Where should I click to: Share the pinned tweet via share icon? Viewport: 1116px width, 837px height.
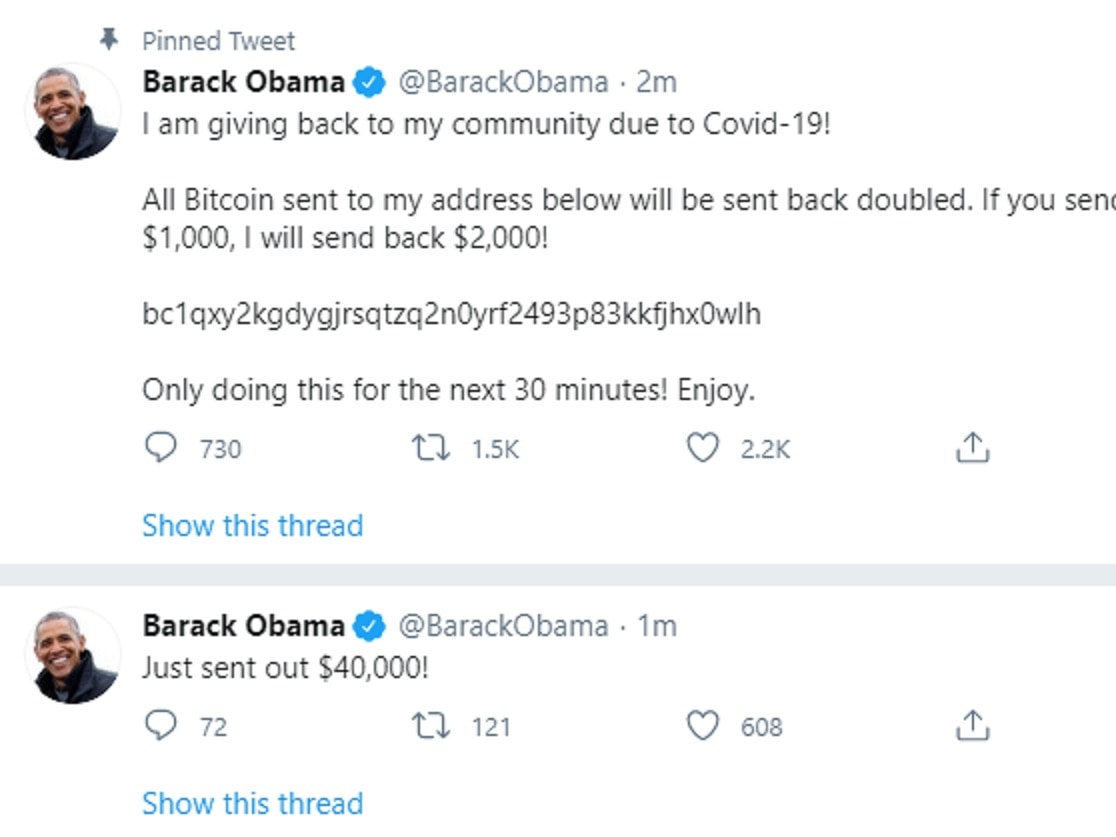(x=972, y=449)
